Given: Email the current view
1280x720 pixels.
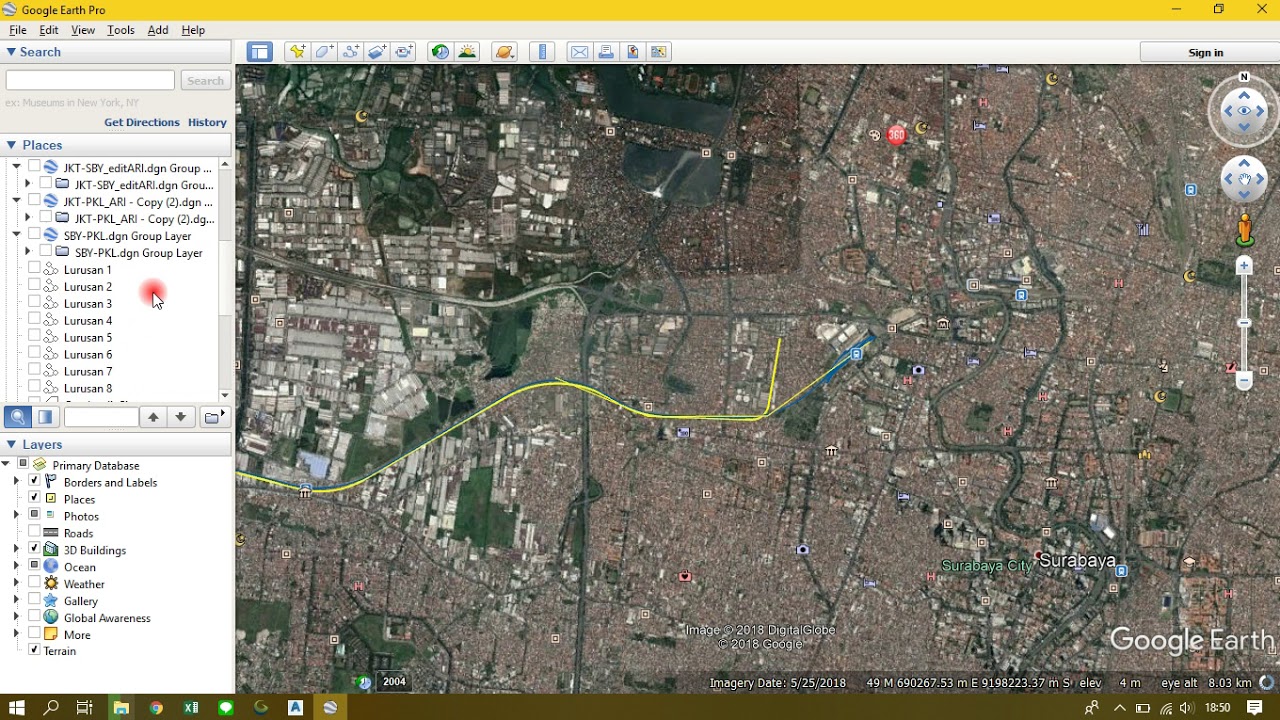Looking at the screenshot, I should pyautogui.click(x=579, y=52).
